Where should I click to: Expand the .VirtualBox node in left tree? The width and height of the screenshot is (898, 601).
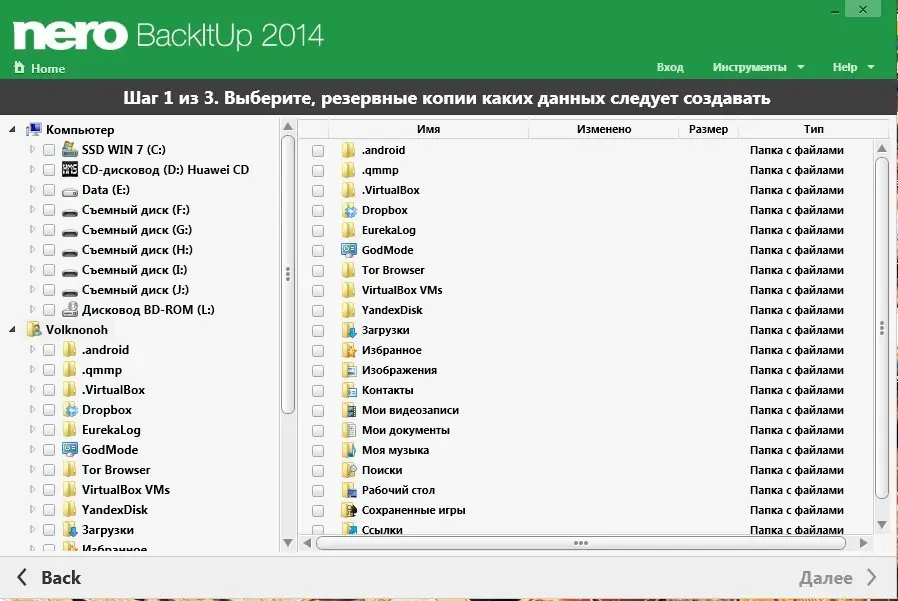pyautogui.click(x=32, y=390)
